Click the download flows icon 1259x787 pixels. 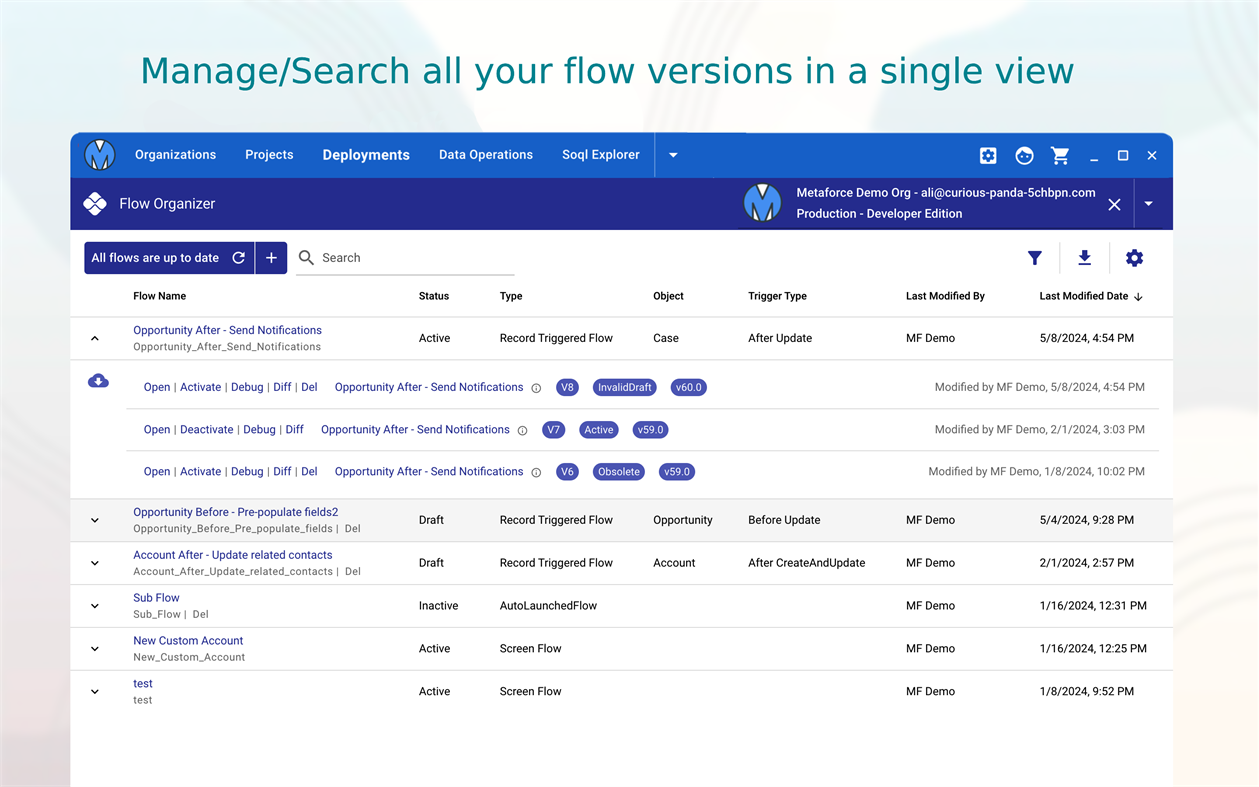tap(1084, 258)
